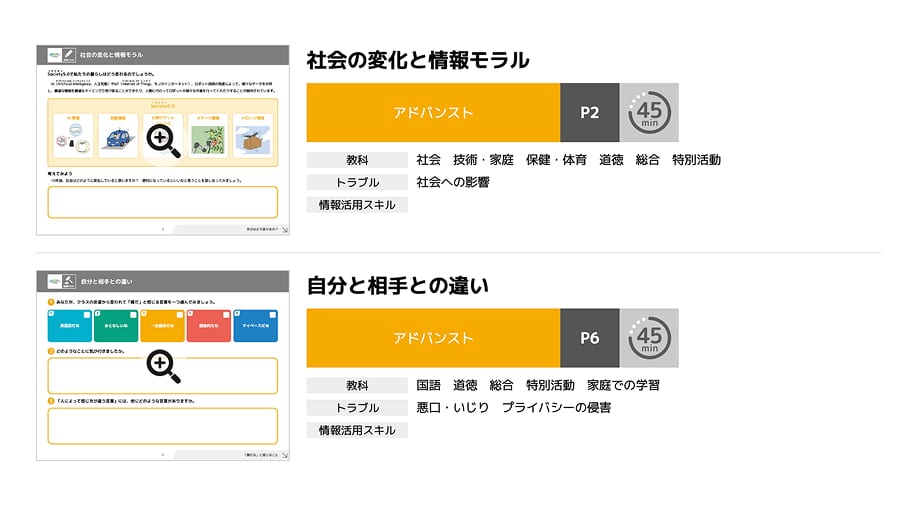Click the title 自分と相手との違い

[x=397, y=285]
